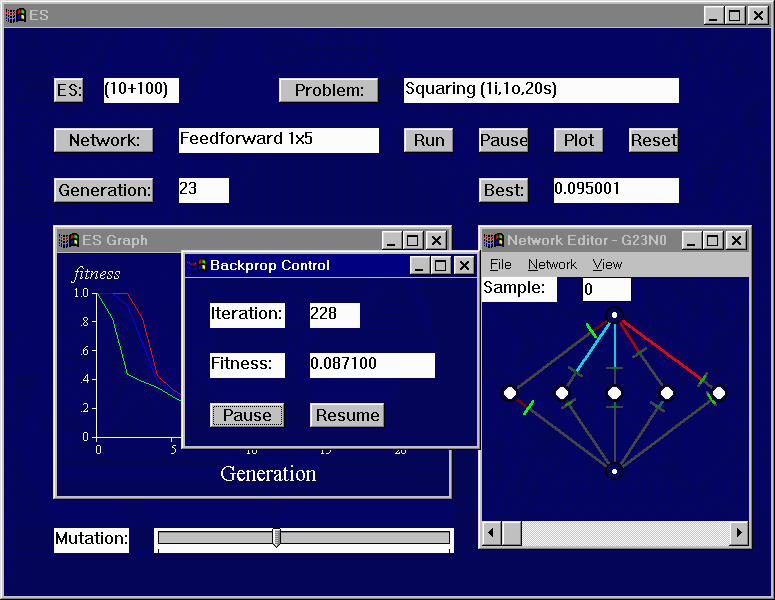Reset the evolution strategy run
Viewport: 775px width, 600px height.
pos(653,140)
